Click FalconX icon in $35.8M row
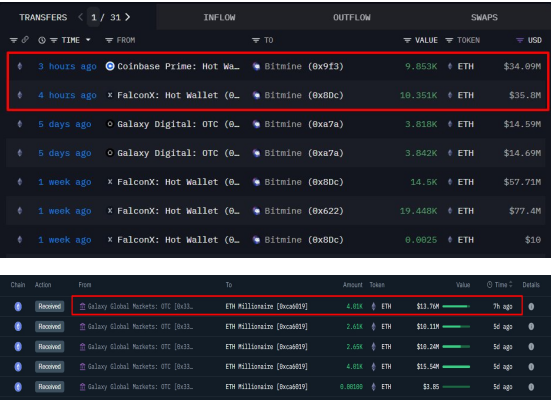 point(110,95)
